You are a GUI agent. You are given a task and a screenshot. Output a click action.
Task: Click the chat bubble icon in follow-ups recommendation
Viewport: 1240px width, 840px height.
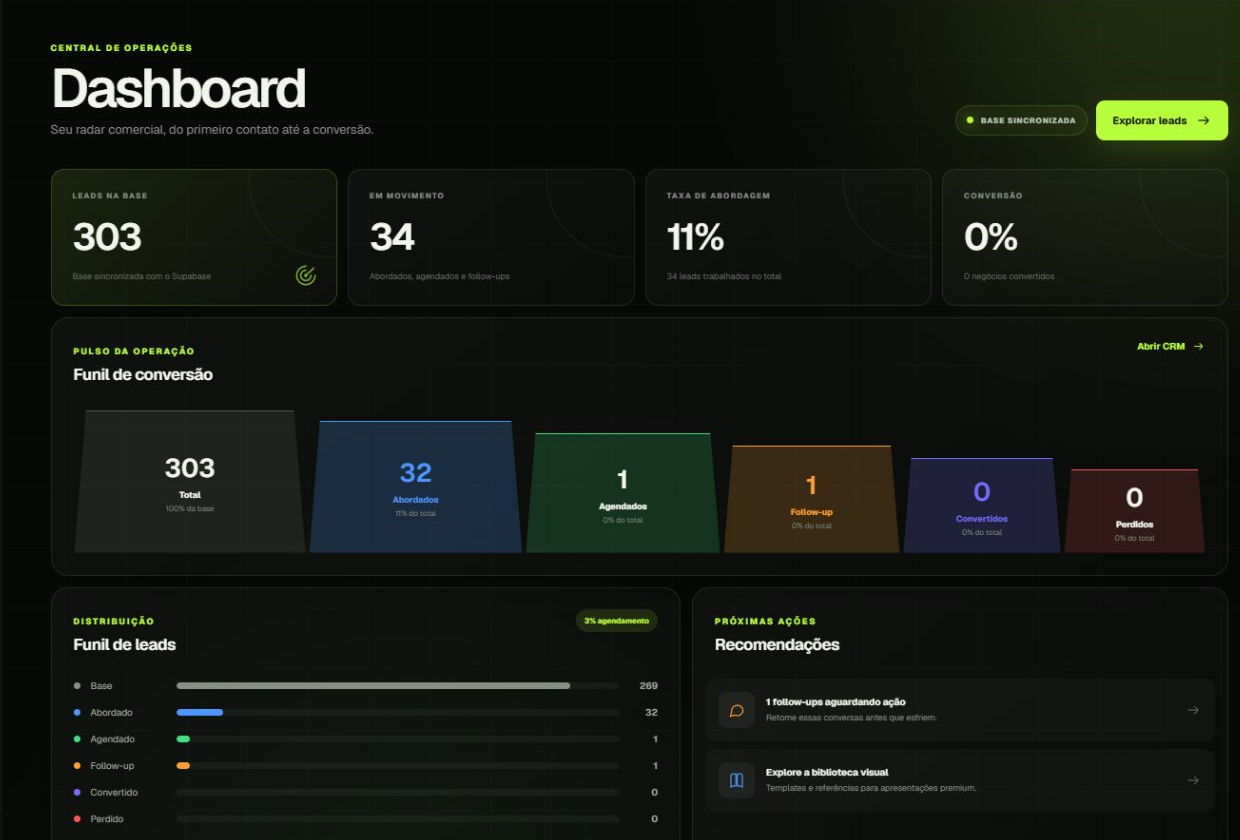click(x=737, y=710)
